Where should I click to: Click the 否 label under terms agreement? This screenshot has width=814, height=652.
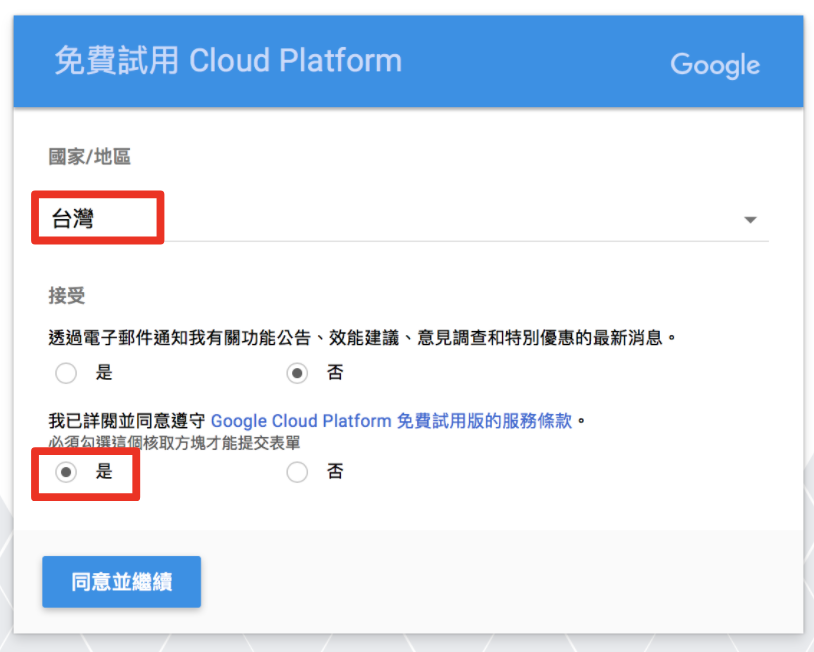click(x=335, y=471)
